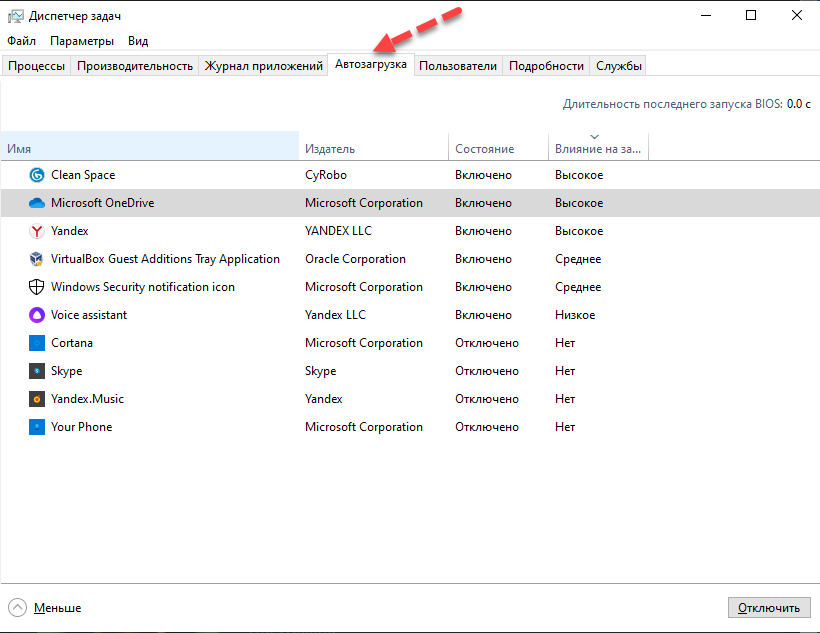Click the Microsoft OneDrive cloud icon
820x633 pixels.
coord(37,203)
